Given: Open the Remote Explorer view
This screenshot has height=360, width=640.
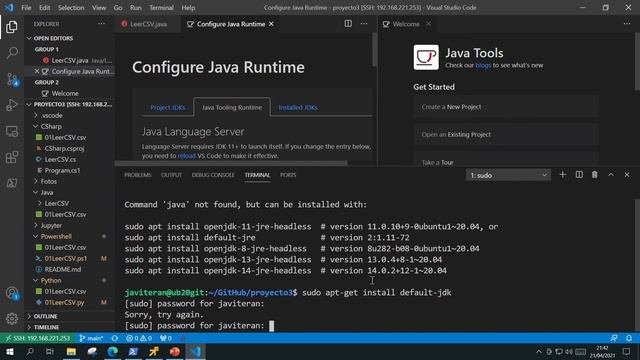Looking at the screenshot, I should coord(12,131).
